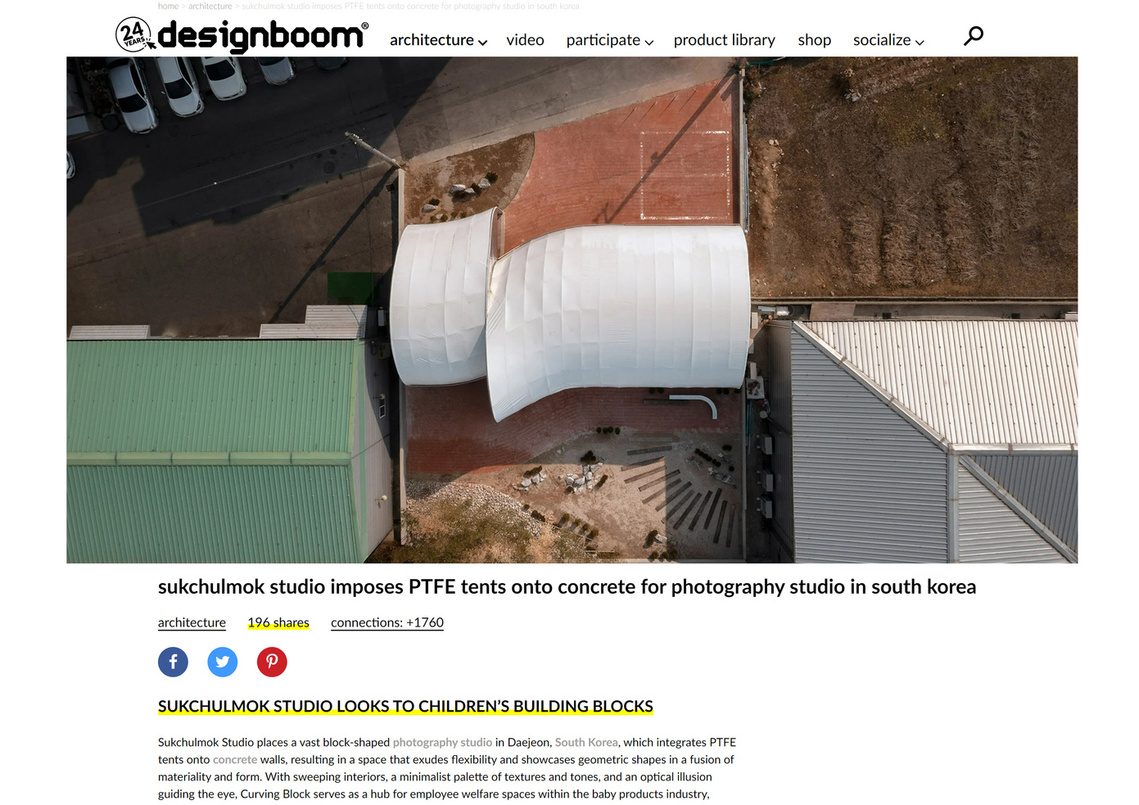Follow the photography studio link
The height and width of the screenshot is (805, 1139).
(x=442, y=743)
